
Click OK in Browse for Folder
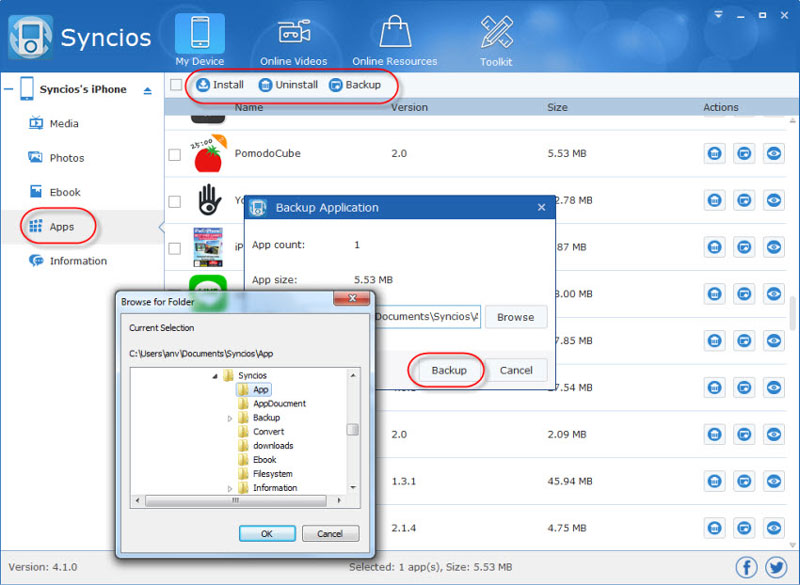coord(267,533)
